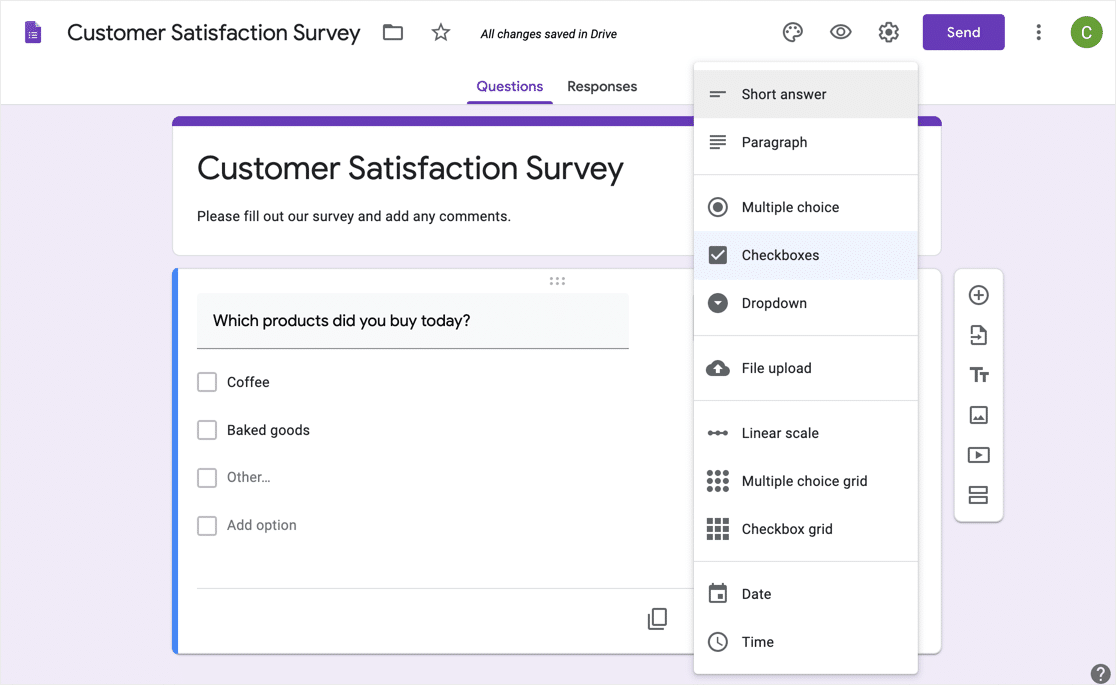This screenshot has height=685, width=1116.
Task: Pick Linear scale question type
Action: click(779, 433)
